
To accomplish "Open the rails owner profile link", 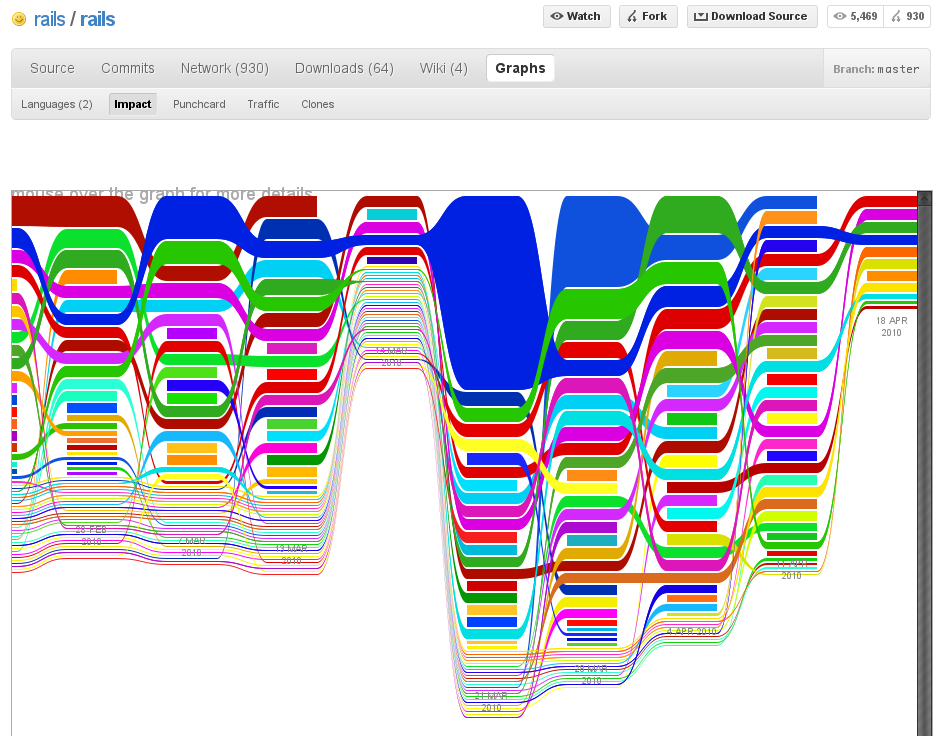I will click(x=49, y=19).
